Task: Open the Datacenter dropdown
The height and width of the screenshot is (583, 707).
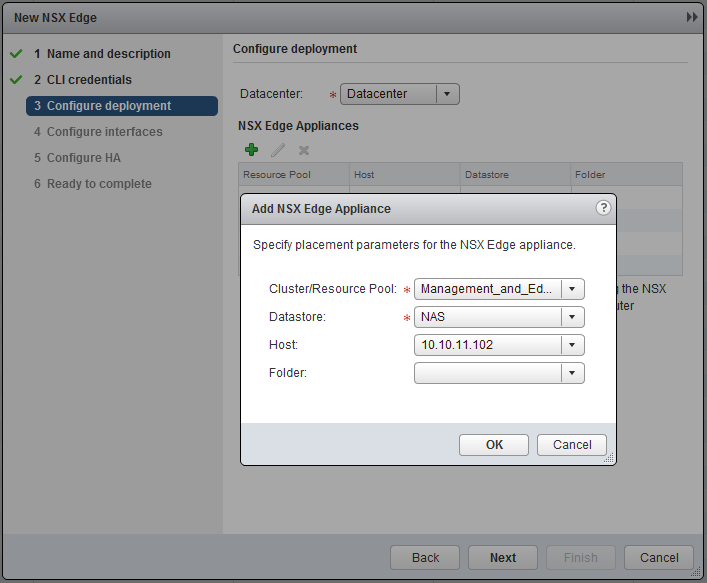Action: coord(447,94)
